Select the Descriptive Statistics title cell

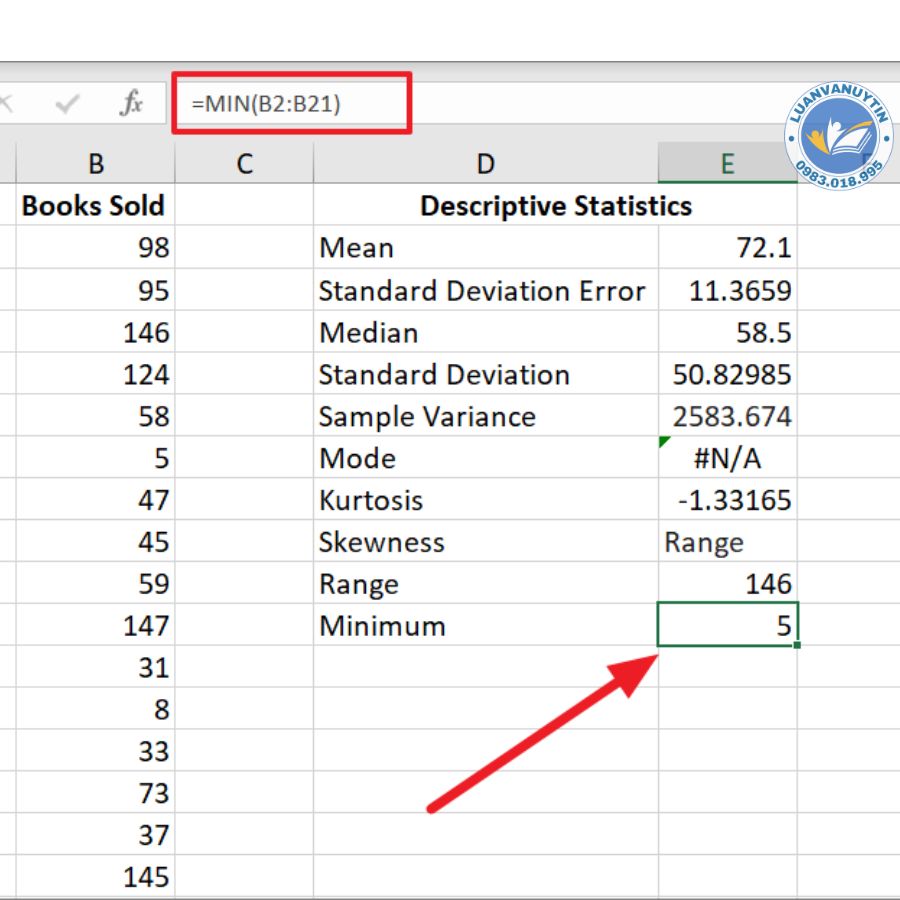point(555,206)
